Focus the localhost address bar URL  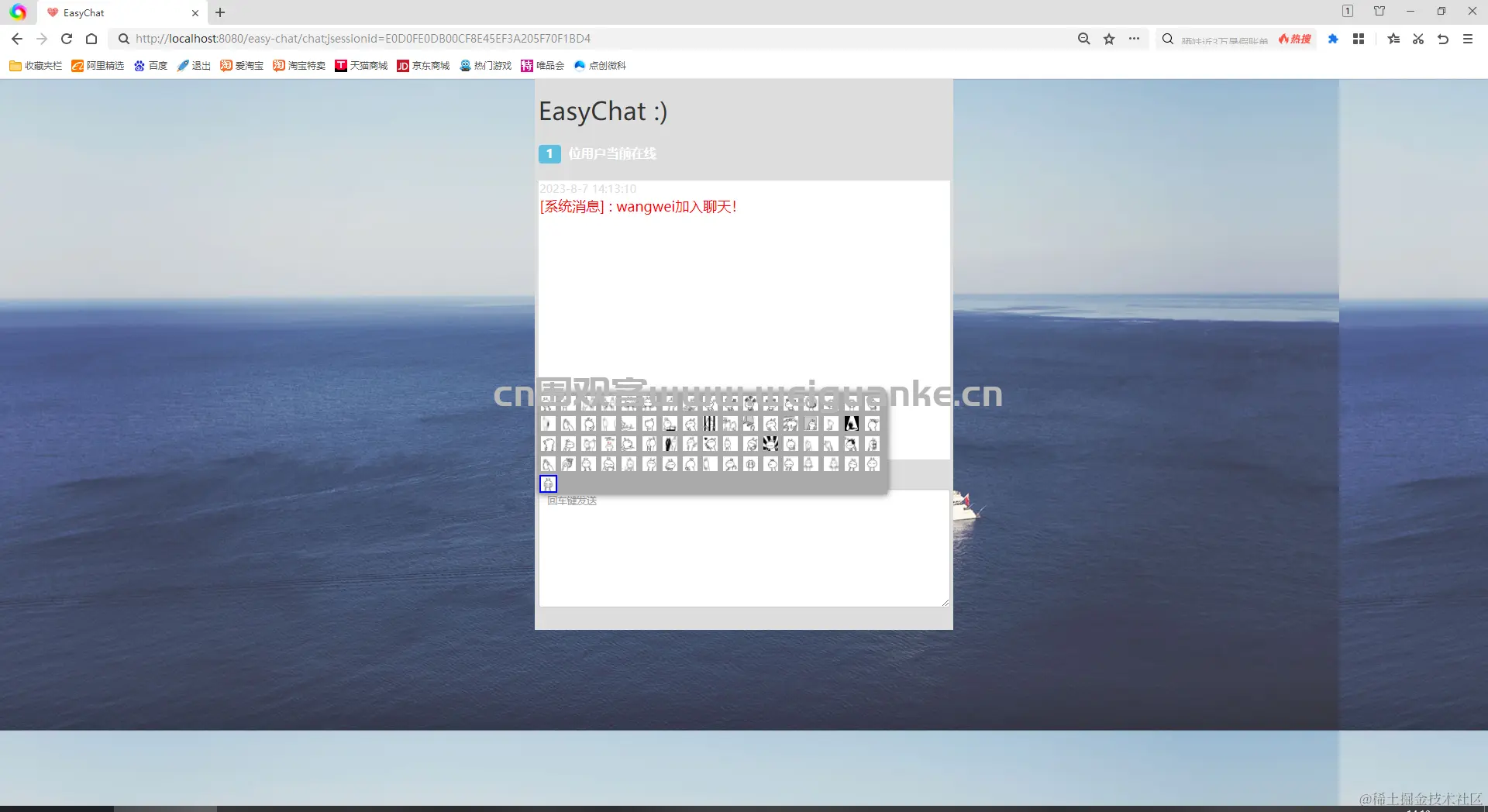(363, 39)
